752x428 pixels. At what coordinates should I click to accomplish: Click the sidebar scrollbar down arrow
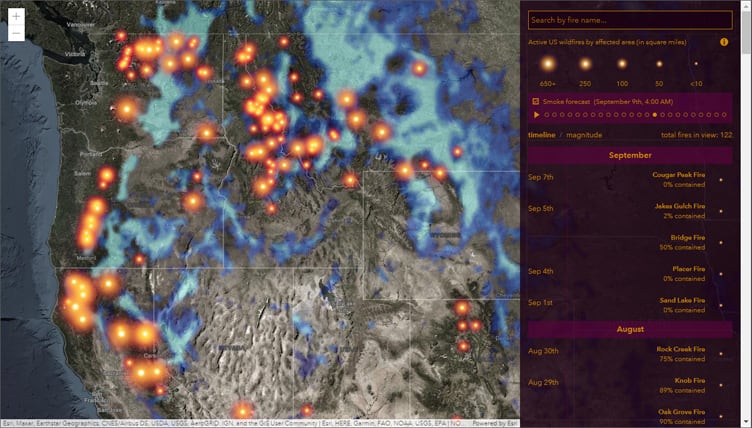click(746, 423)
